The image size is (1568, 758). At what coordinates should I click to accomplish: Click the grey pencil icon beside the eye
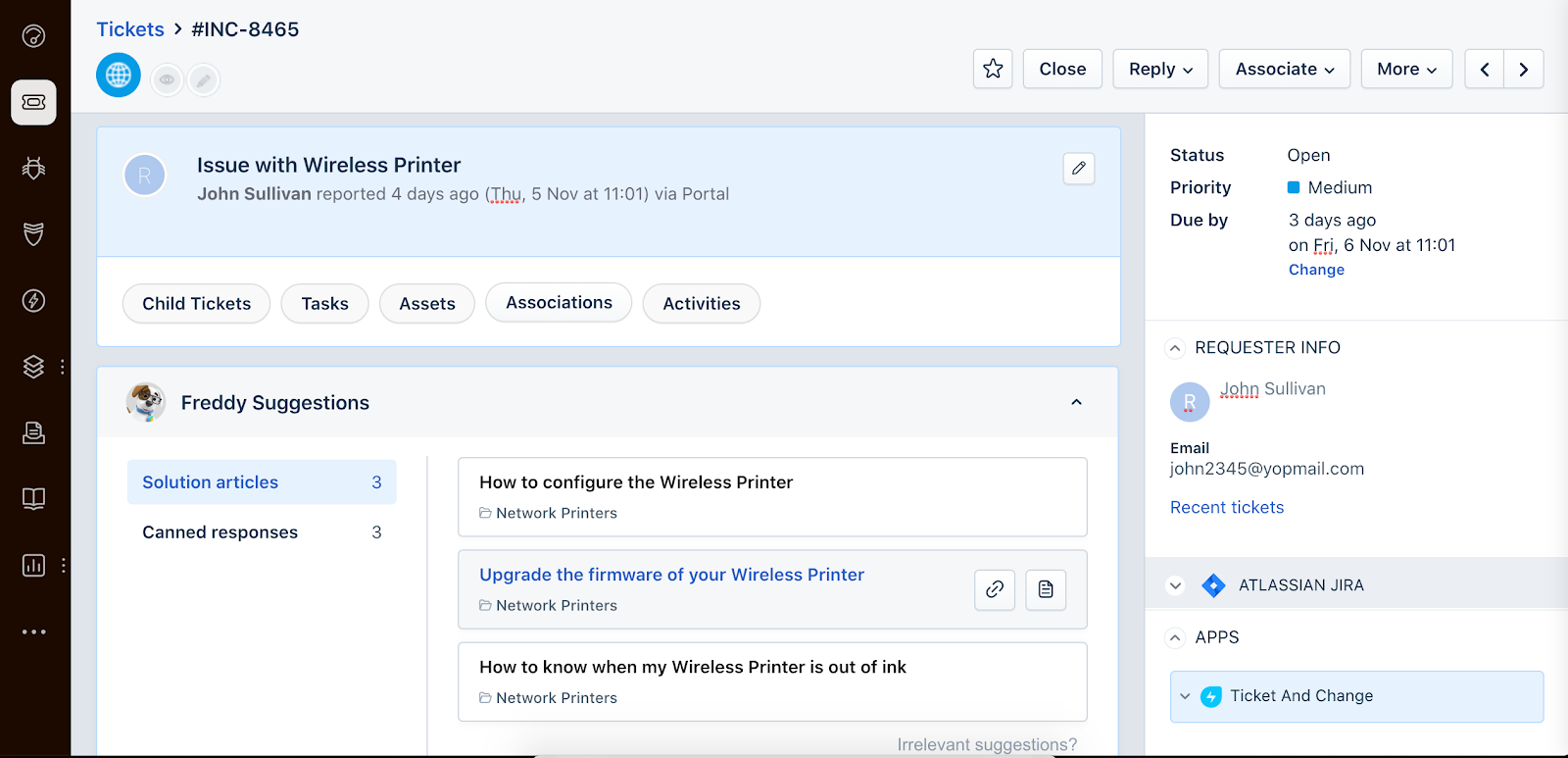pos(204,79)
